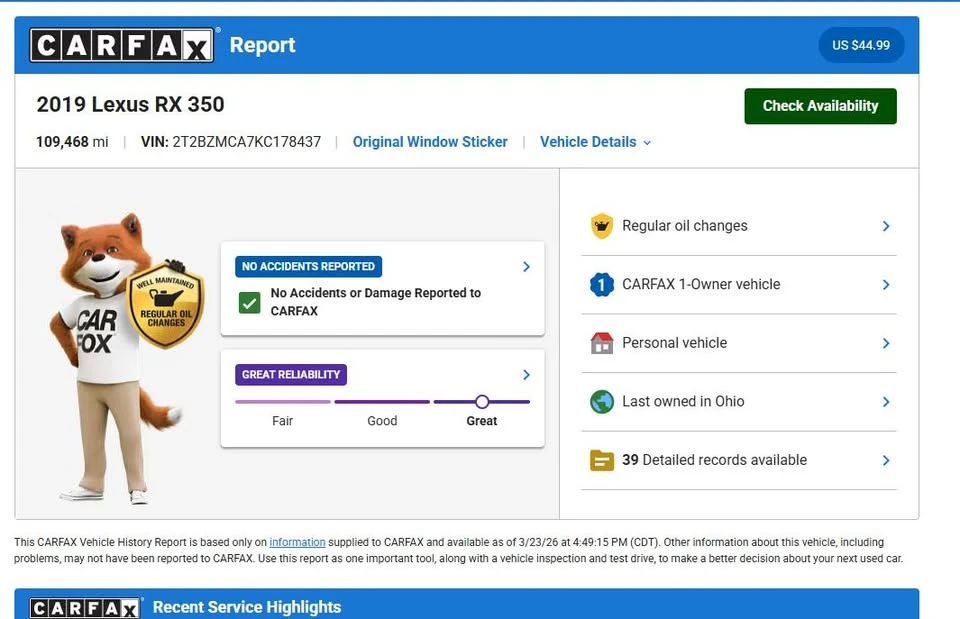Click the Good reliability label

pyautogui.click(x=382, y=421)
